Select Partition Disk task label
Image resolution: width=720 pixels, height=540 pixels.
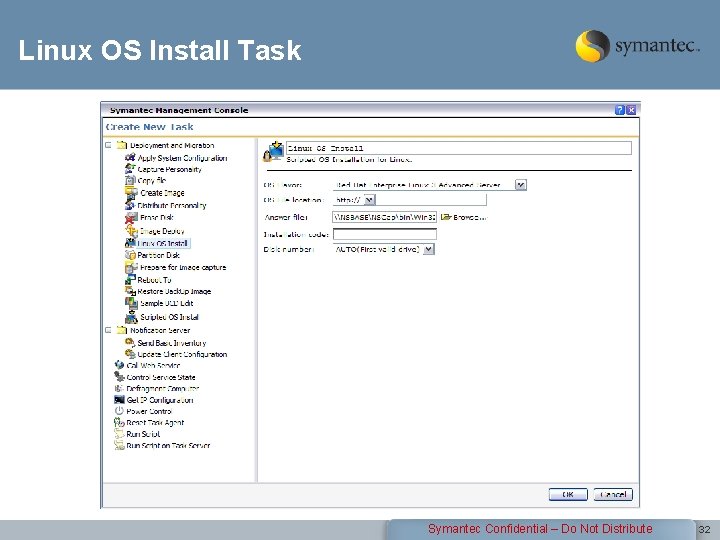[x=158, y=255]
